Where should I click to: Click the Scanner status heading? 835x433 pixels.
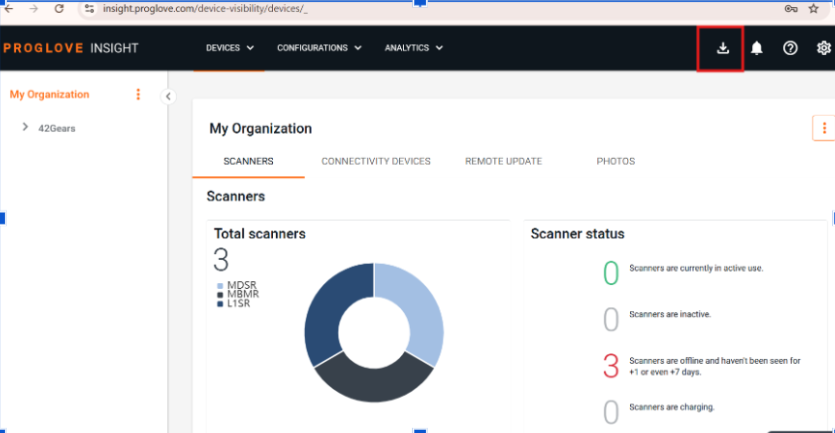[577, 234]
